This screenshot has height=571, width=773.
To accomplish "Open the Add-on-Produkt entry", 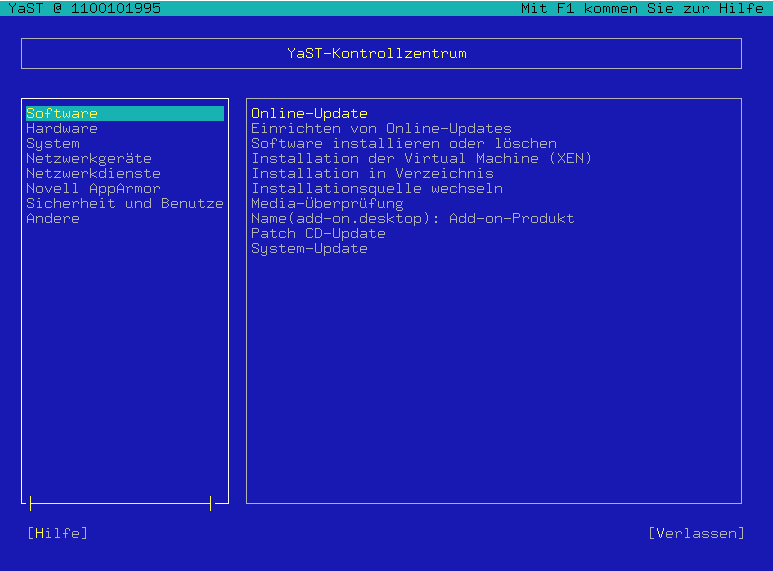I will click(413, 218).
